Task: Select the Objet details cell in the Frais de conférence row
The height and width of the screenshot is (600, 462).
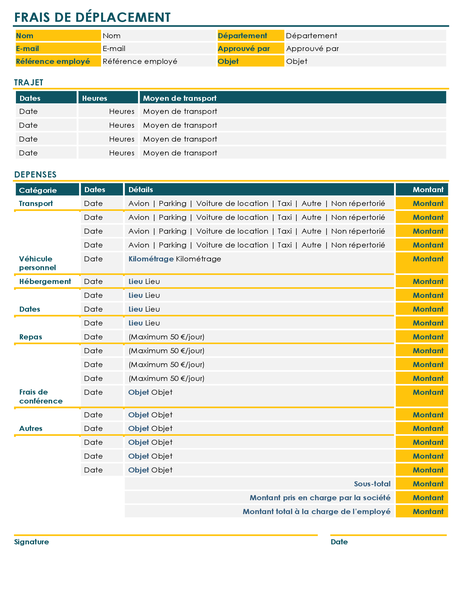Action: (259, 396)
